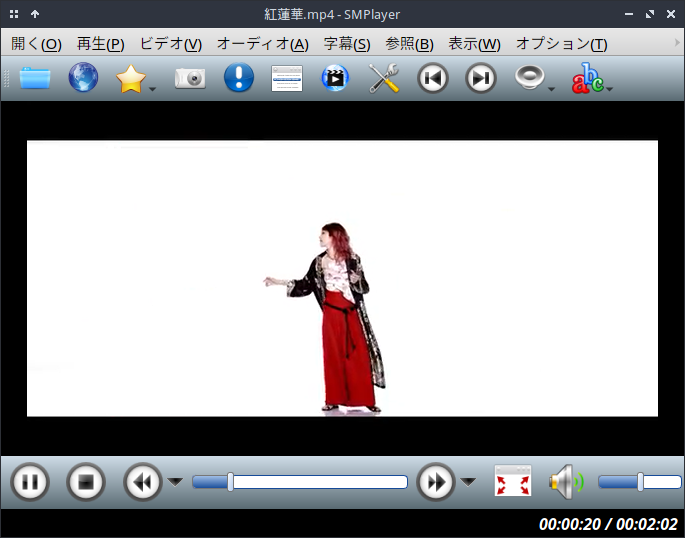The width and height of the screenshot is (685, 538).
Task: Open the 字幕(S) menu
Action: (x=347, y=44)
